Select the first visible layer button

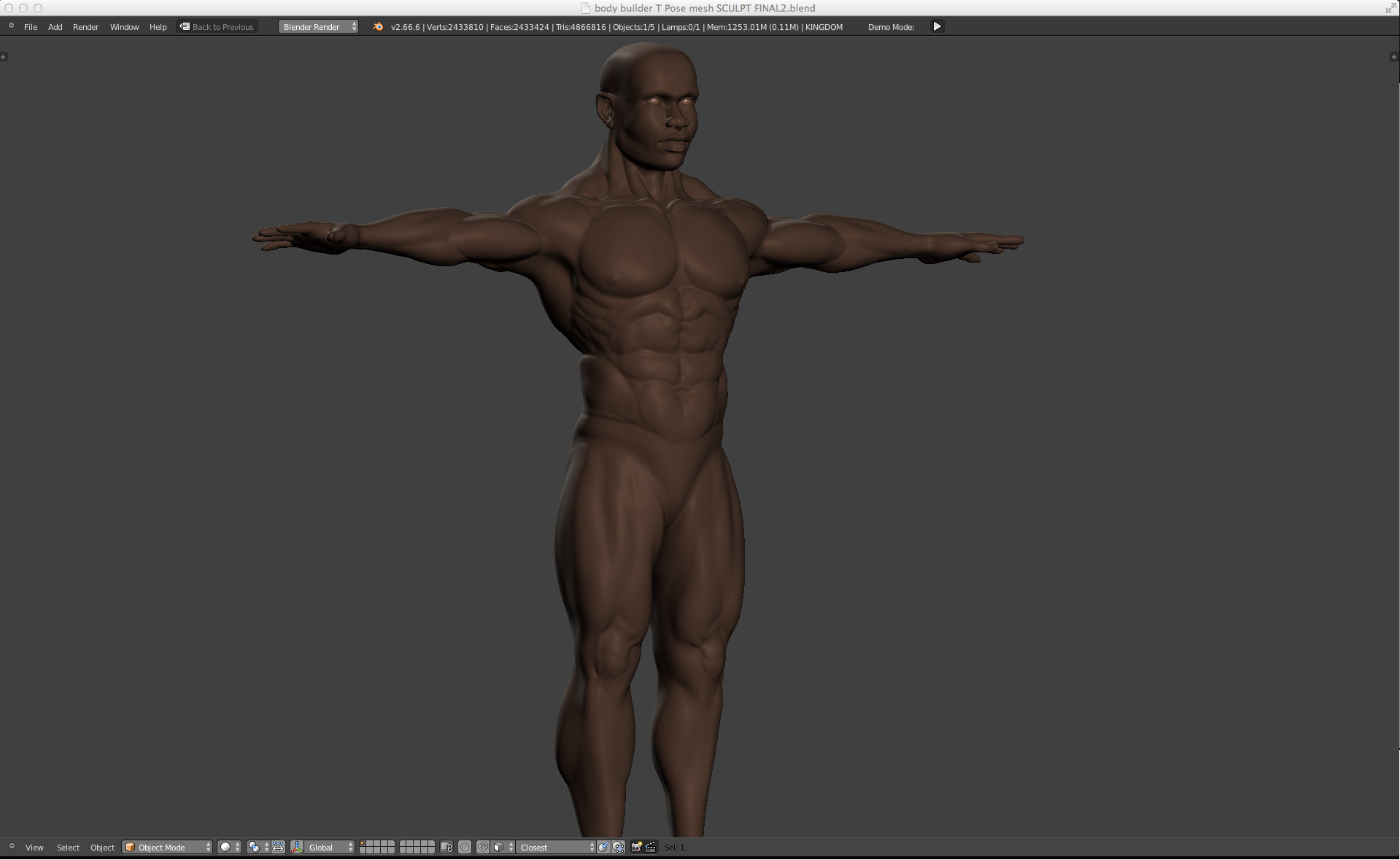coord(363,844)
